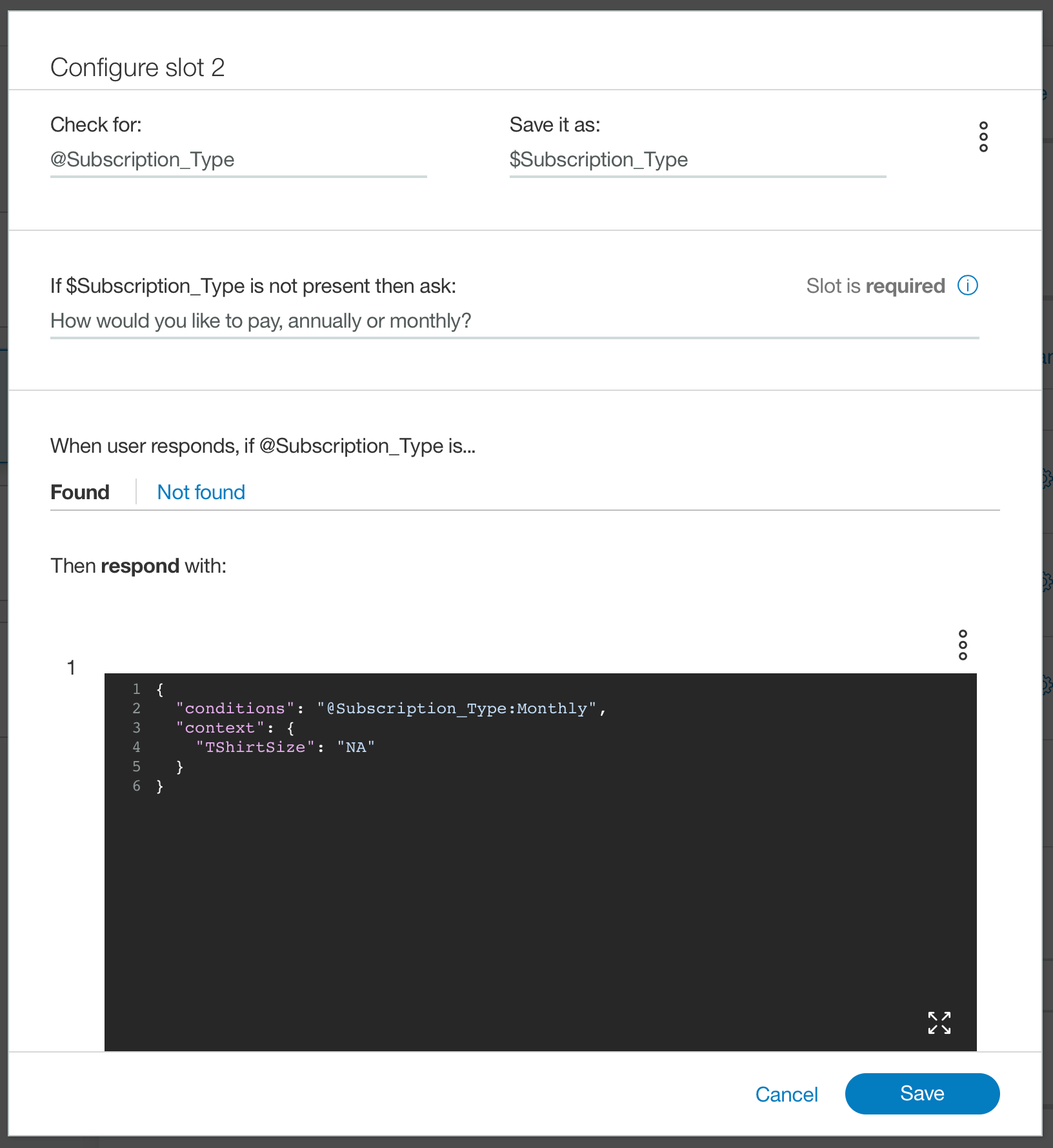Viewport: 1053px width, 1148px height.
Task: Click the "NA" value in the JSON
Action: (356, 747)
